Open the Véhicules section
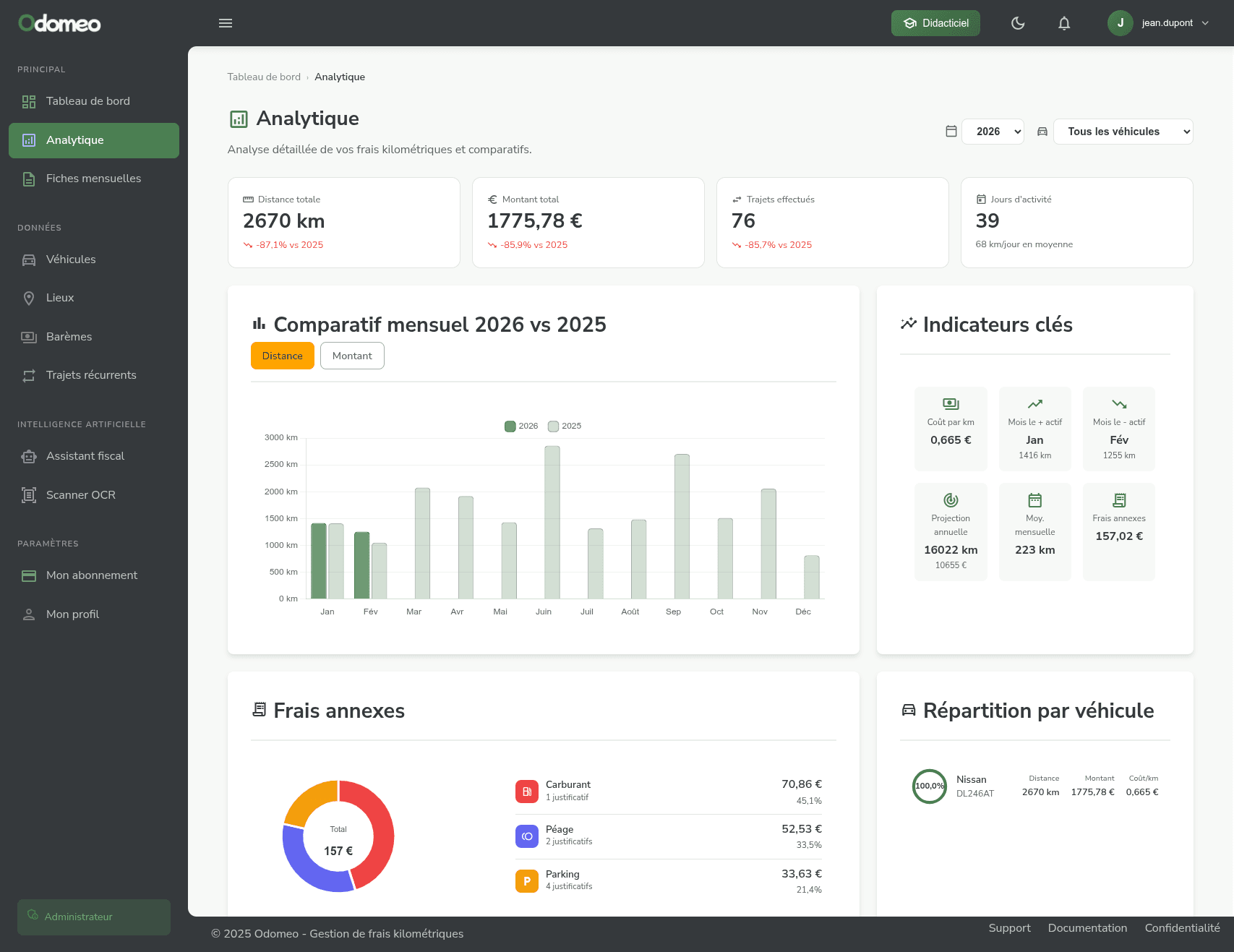1234x952 pixels. click(70, 259)
